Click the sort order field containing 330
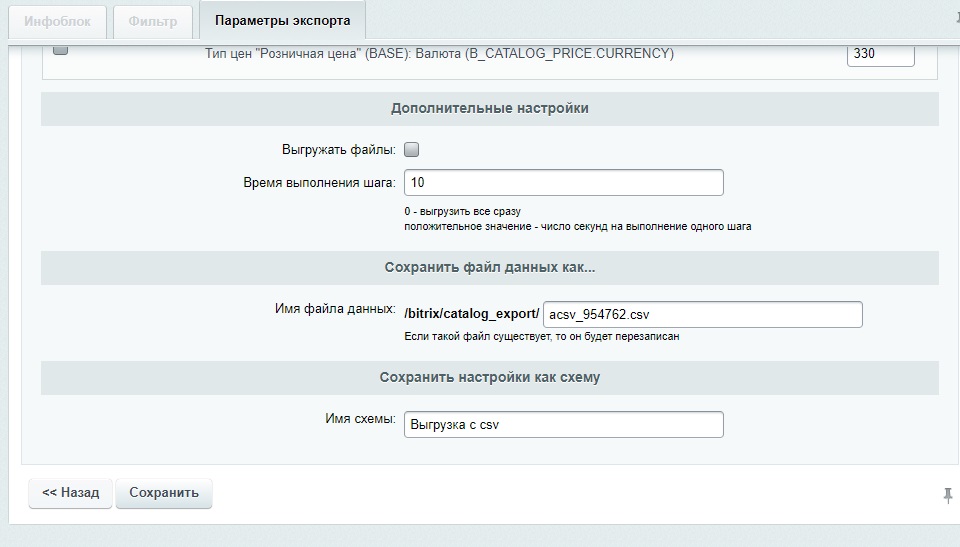960x547 pixels. (x=880, y=54)
